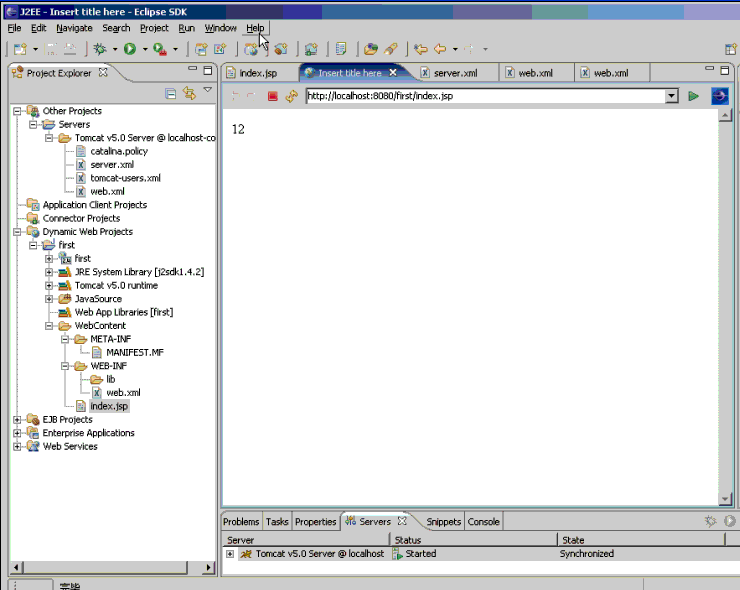
Task: Open the URL history dropdown arrow
Action: pos(671,96)
